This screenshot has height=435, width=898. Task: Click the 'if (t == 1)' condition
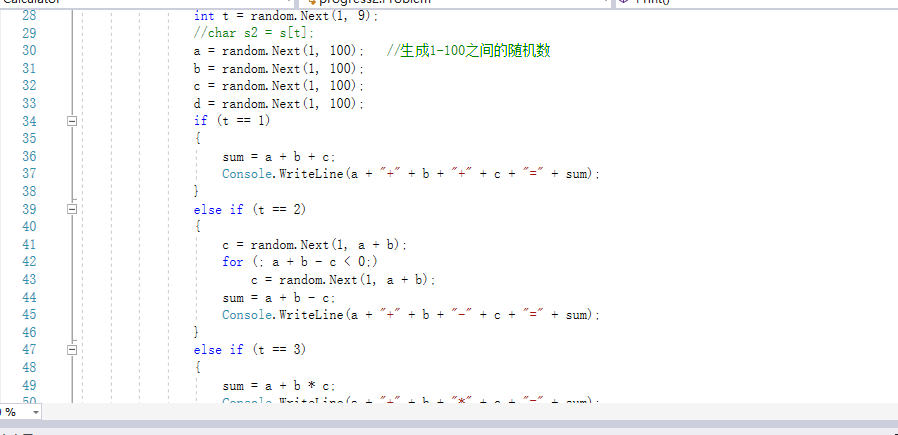pyautogui.click(x=232, y=121)
